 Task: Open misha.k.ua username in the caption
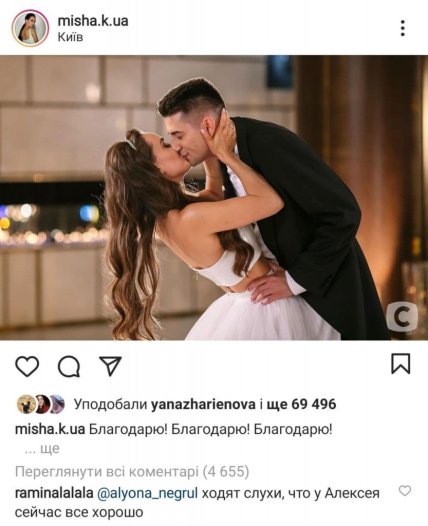[50, 429]
